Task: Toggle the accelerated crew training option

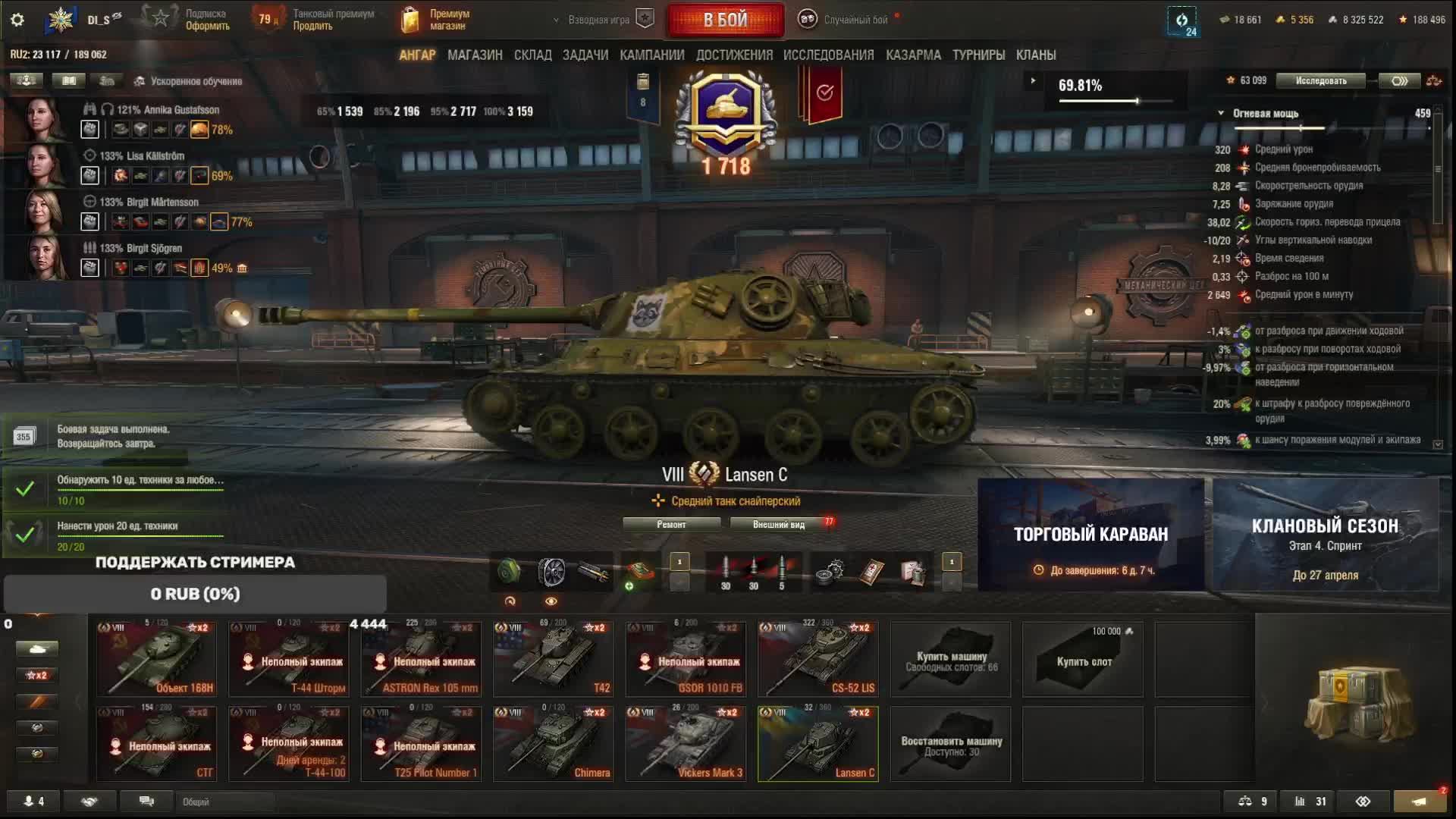Action: (188, 81)
